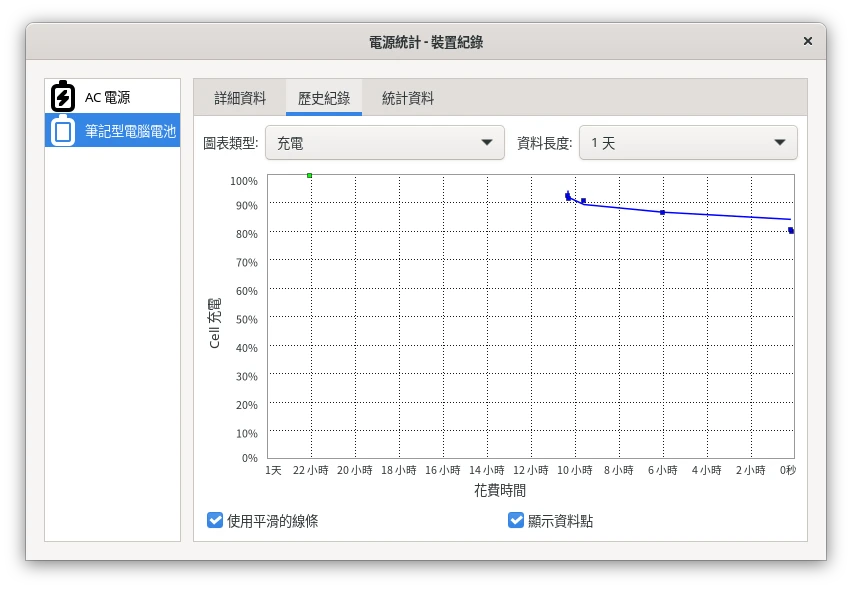Close the 電源統計 window
Viewport: 852px width, 589px height.
[x=807, y=42]
